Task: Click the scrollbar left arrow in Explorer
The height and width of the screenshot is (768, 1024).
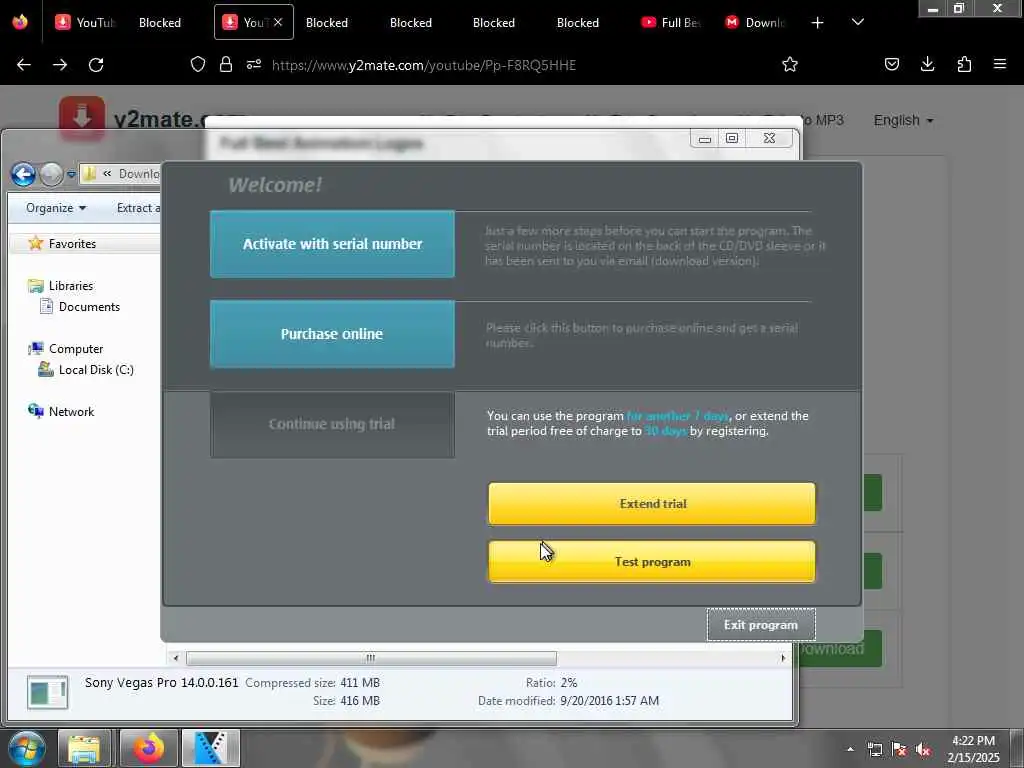Action: [x=175, y=658]
